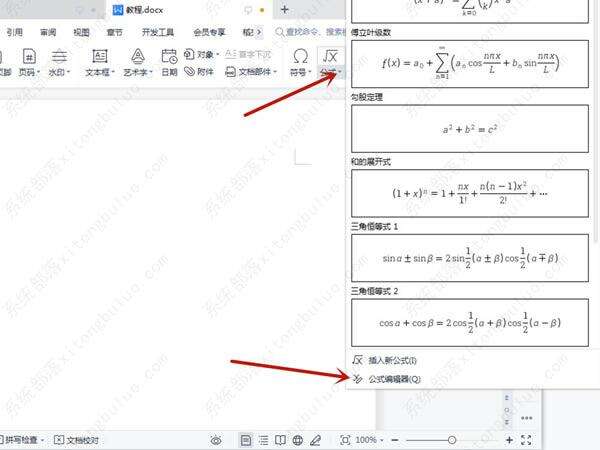Image resolution: width=600 pixels, height=450 pixels.
Task: Click the fullscreen icon in status bar
Action: (x=527, y=440)
